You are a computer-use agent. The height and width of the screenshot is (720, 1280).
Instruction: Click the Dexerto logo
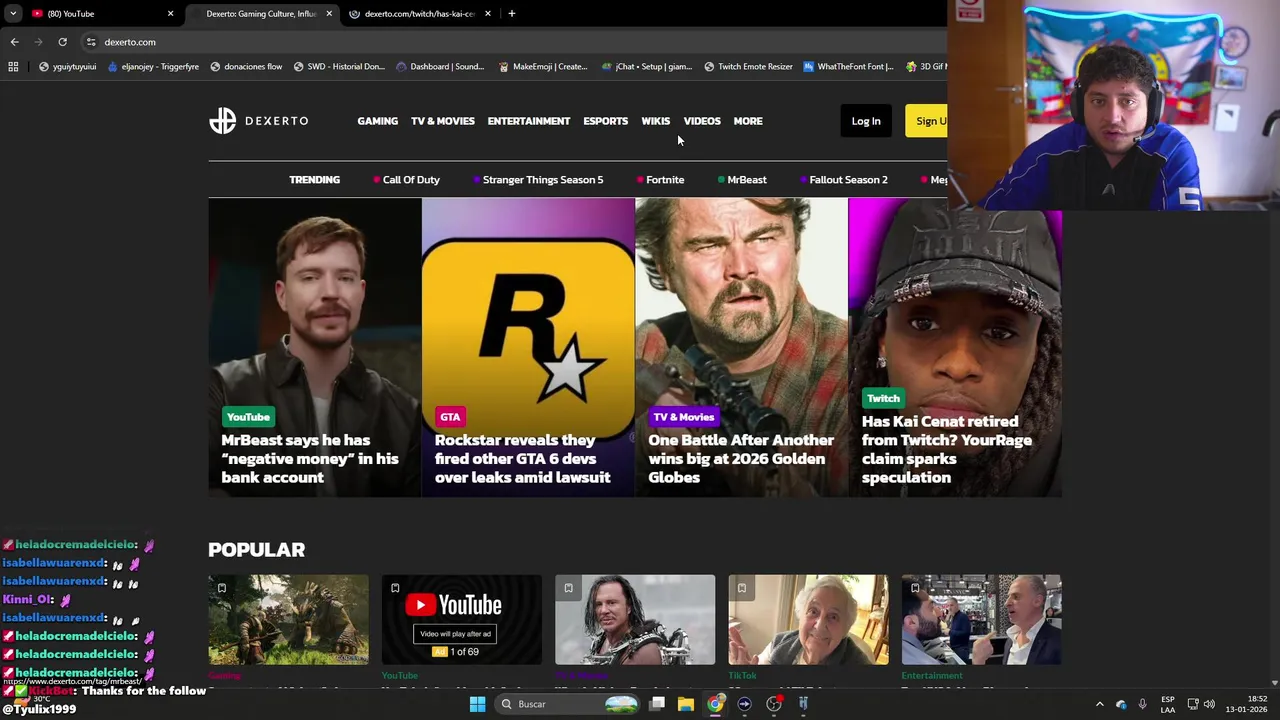(x=259, y=121)
